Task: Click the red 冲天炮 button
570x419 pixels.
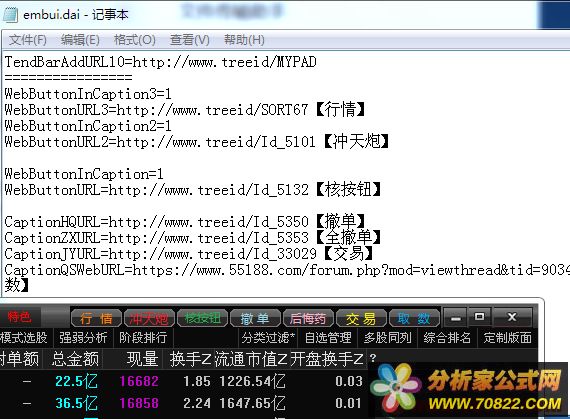Action: [149, 318]
